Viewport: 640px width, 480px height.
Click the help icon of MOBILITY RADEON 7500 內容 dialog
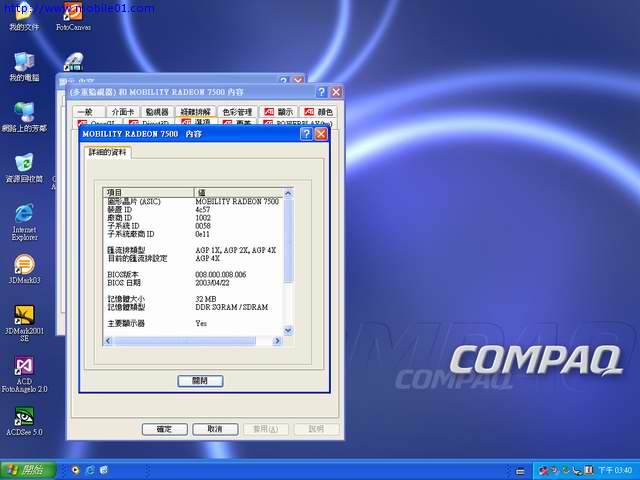(306, 134)
